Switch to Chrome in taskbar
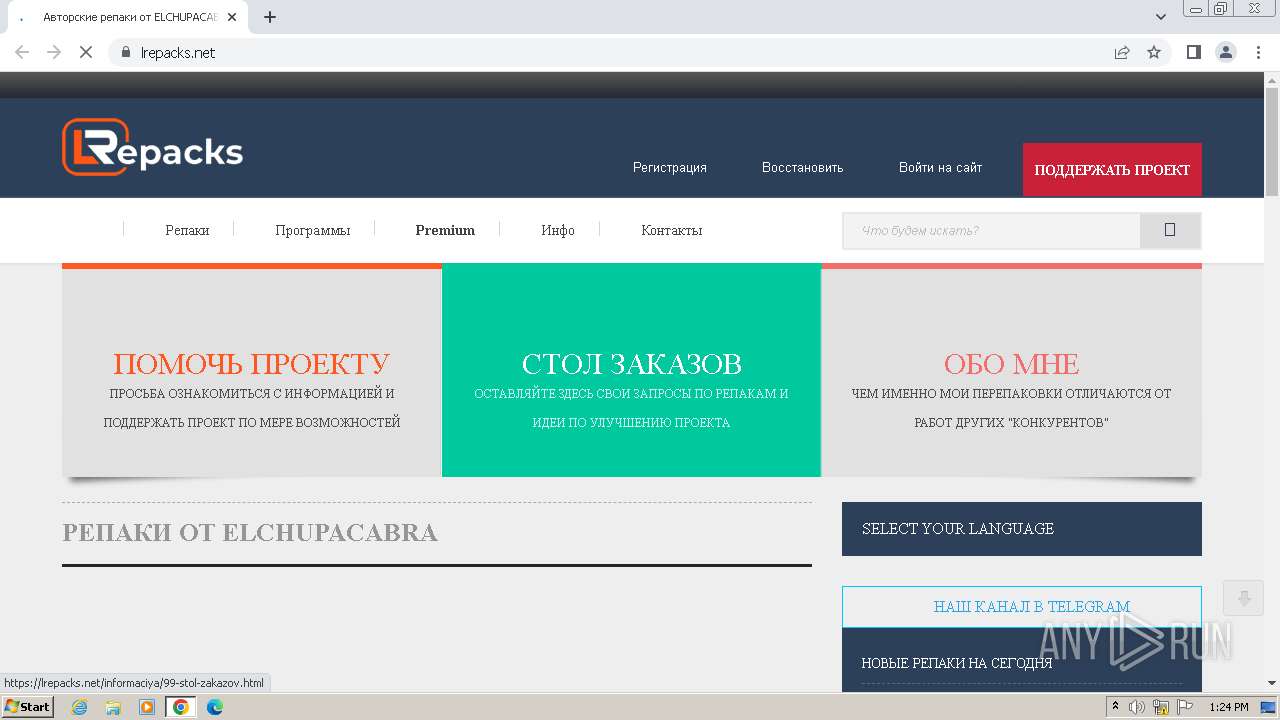Image resolution: width=1280 pixels, height=720 pixels. [x=181, y=707]
